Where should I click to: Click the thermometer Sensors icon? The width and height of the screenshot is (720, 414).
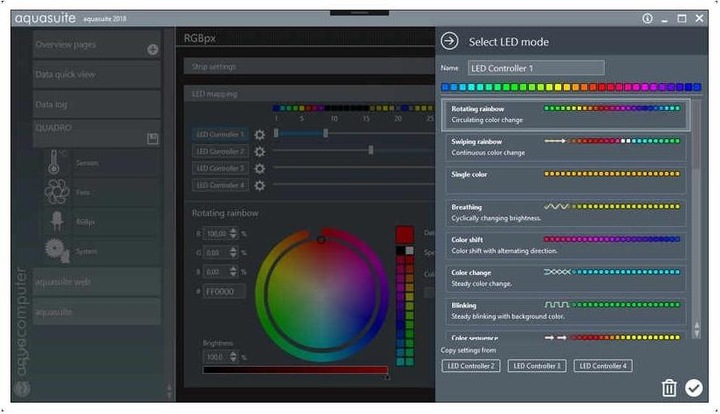pos(54,162)
